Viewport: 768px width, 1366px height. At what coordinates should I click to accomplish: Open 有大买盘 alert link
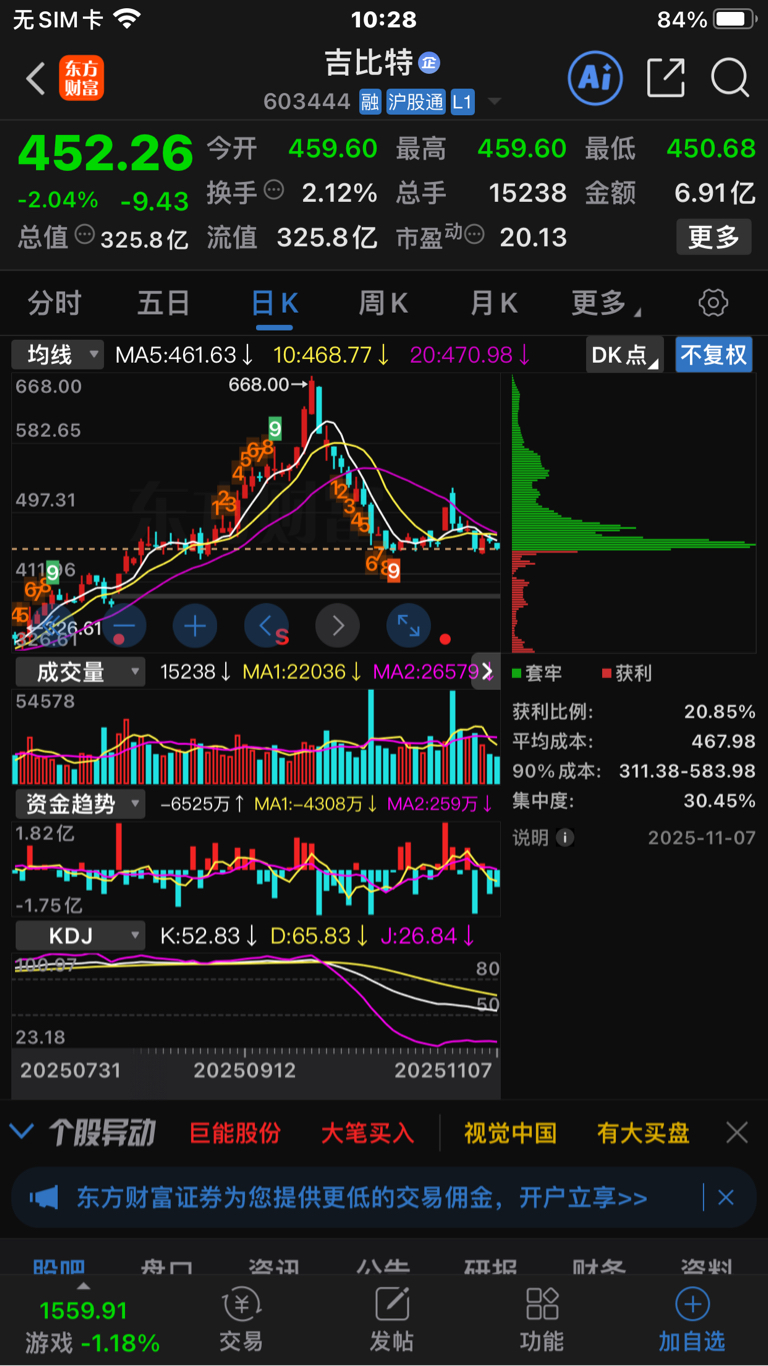pyautogui.click(x=643, y=1132)
